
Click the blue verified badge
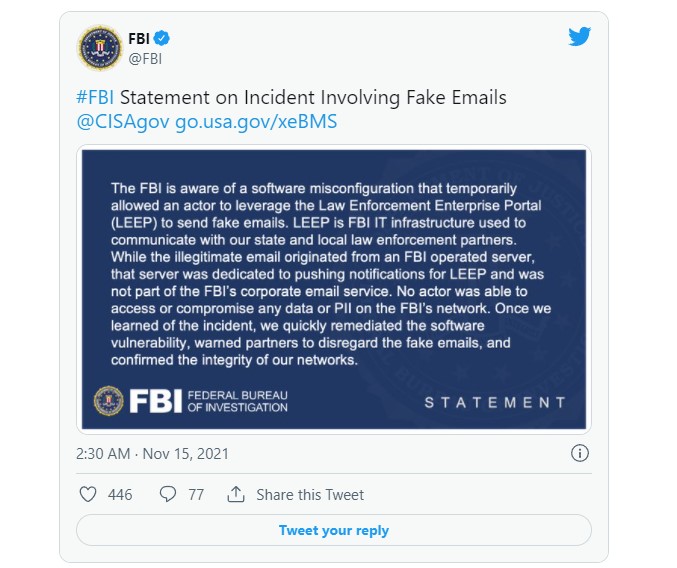(162, 38)
